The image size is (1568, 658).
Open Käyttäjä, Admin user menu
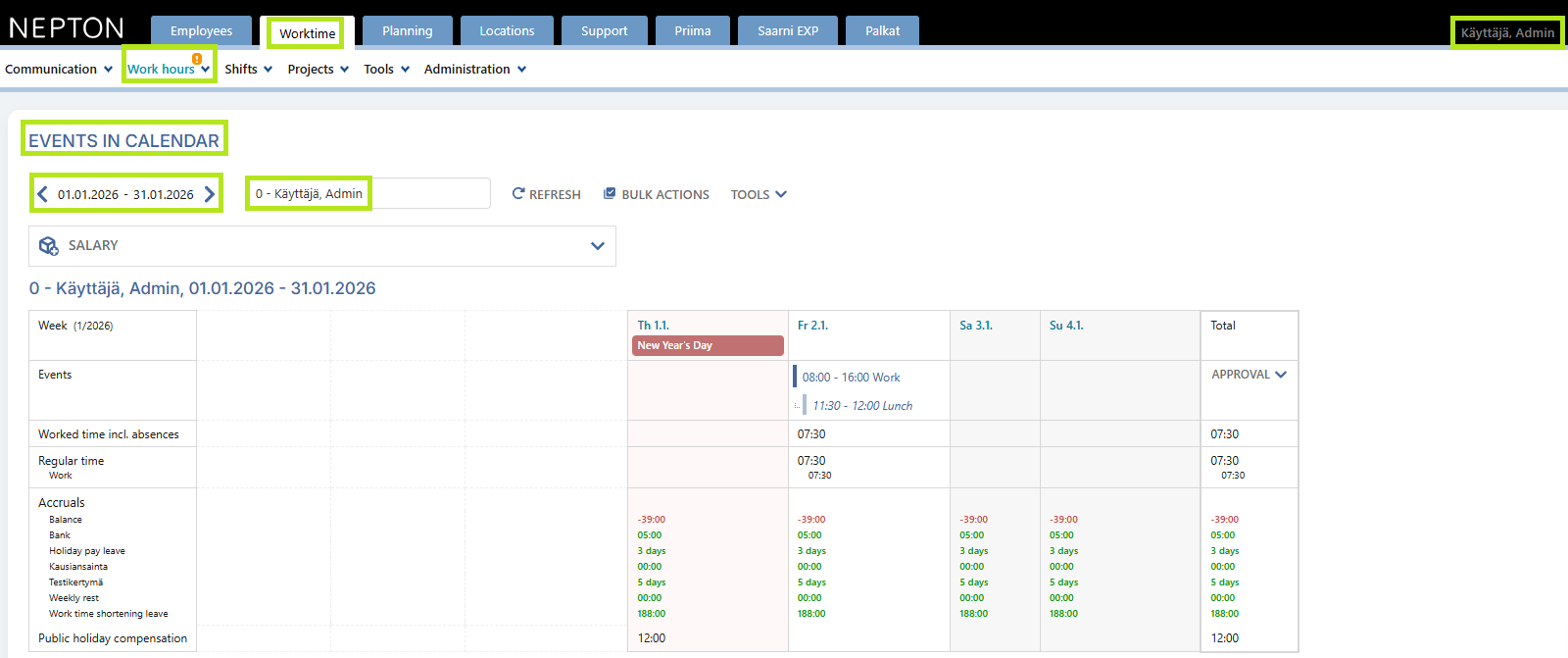tap(1507, 32)
